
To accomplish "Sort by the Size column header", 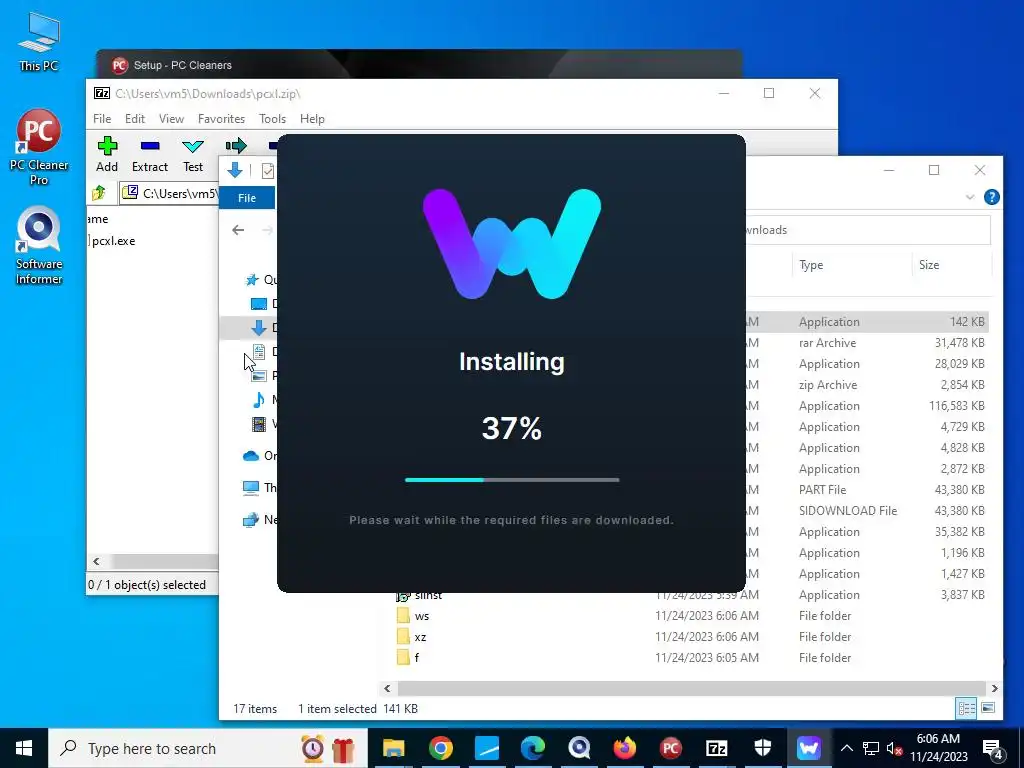I will [929, 264].
